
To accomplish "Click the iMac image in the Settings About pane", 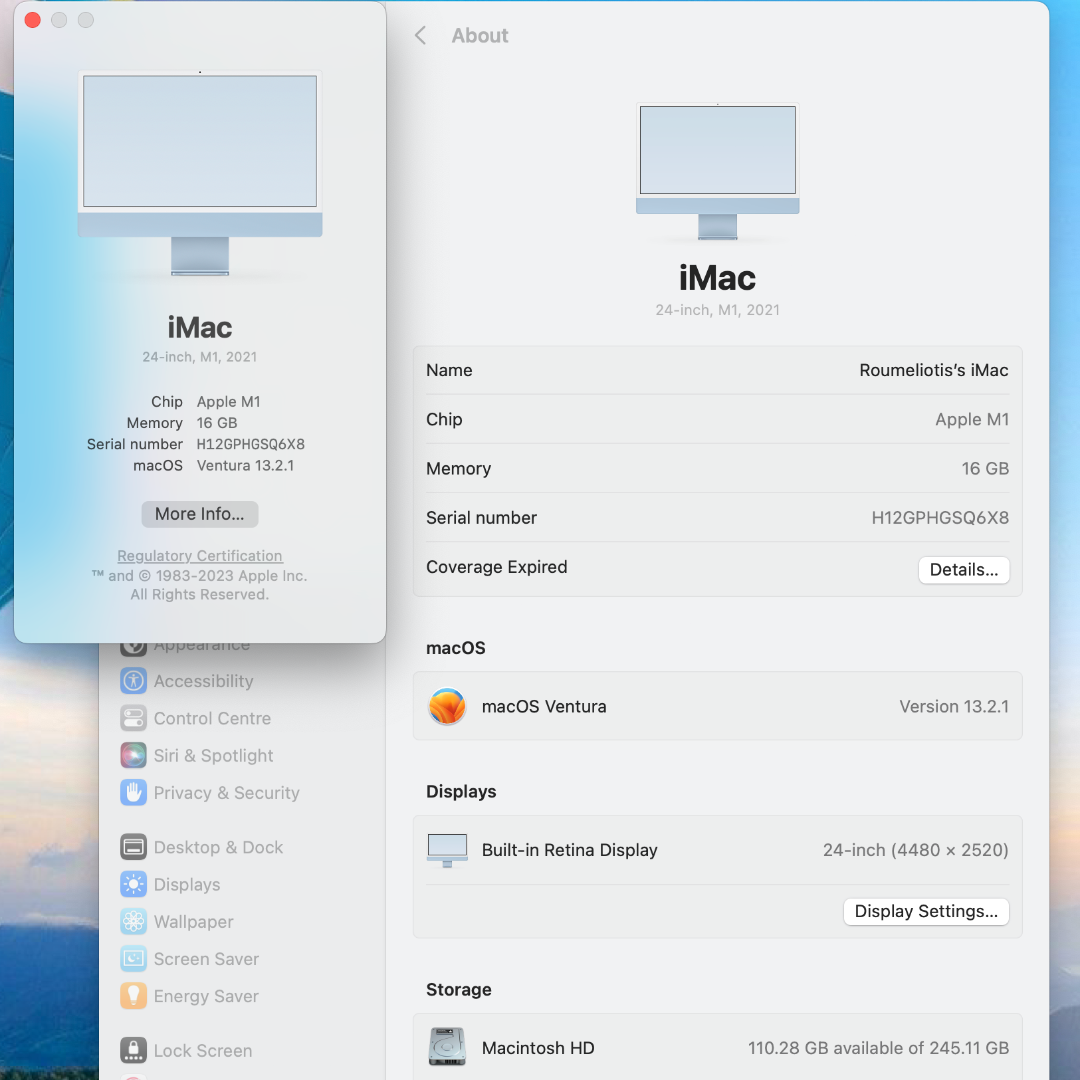I will [x=718, y=172].
